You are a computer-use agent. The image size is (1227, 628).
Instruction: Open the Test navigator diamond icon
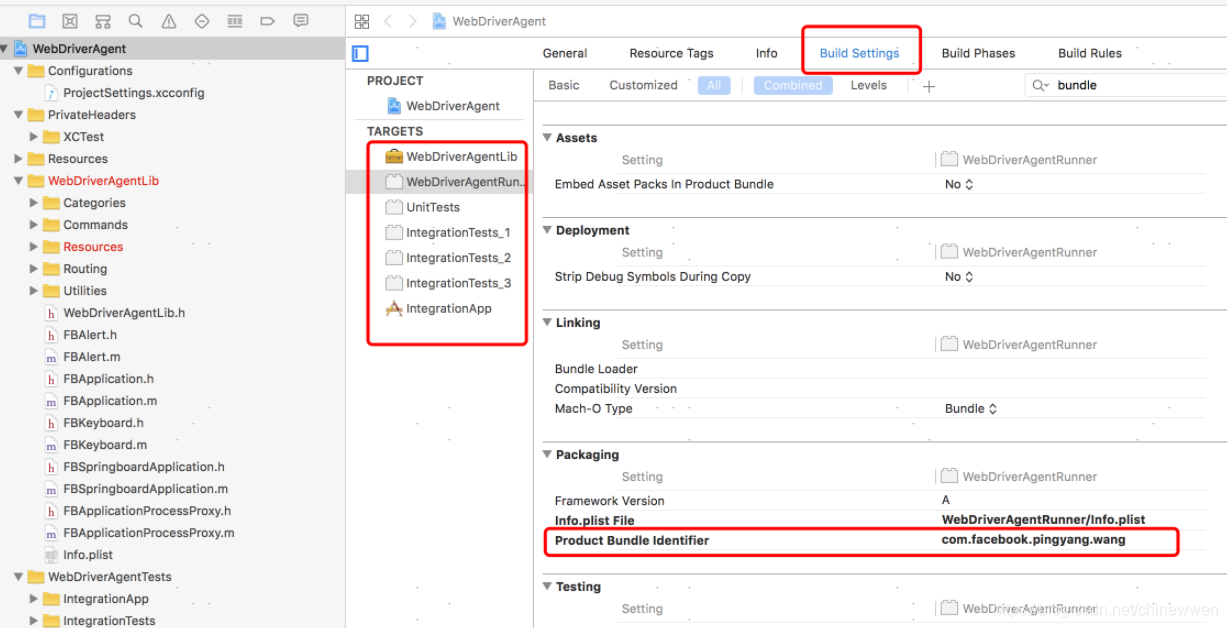pos(202,21)
